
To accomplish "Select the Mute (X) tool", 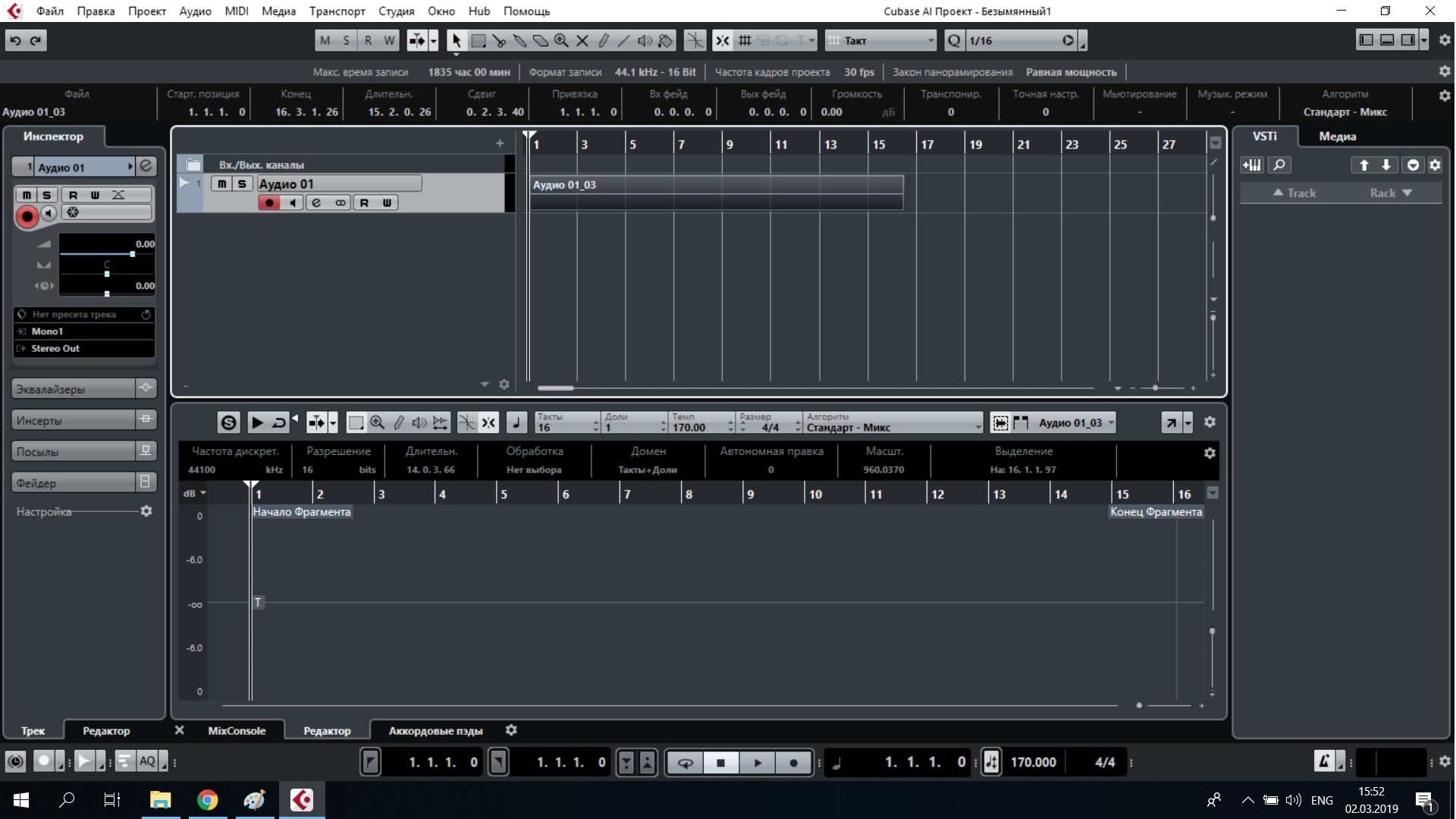I will (582, 41).
